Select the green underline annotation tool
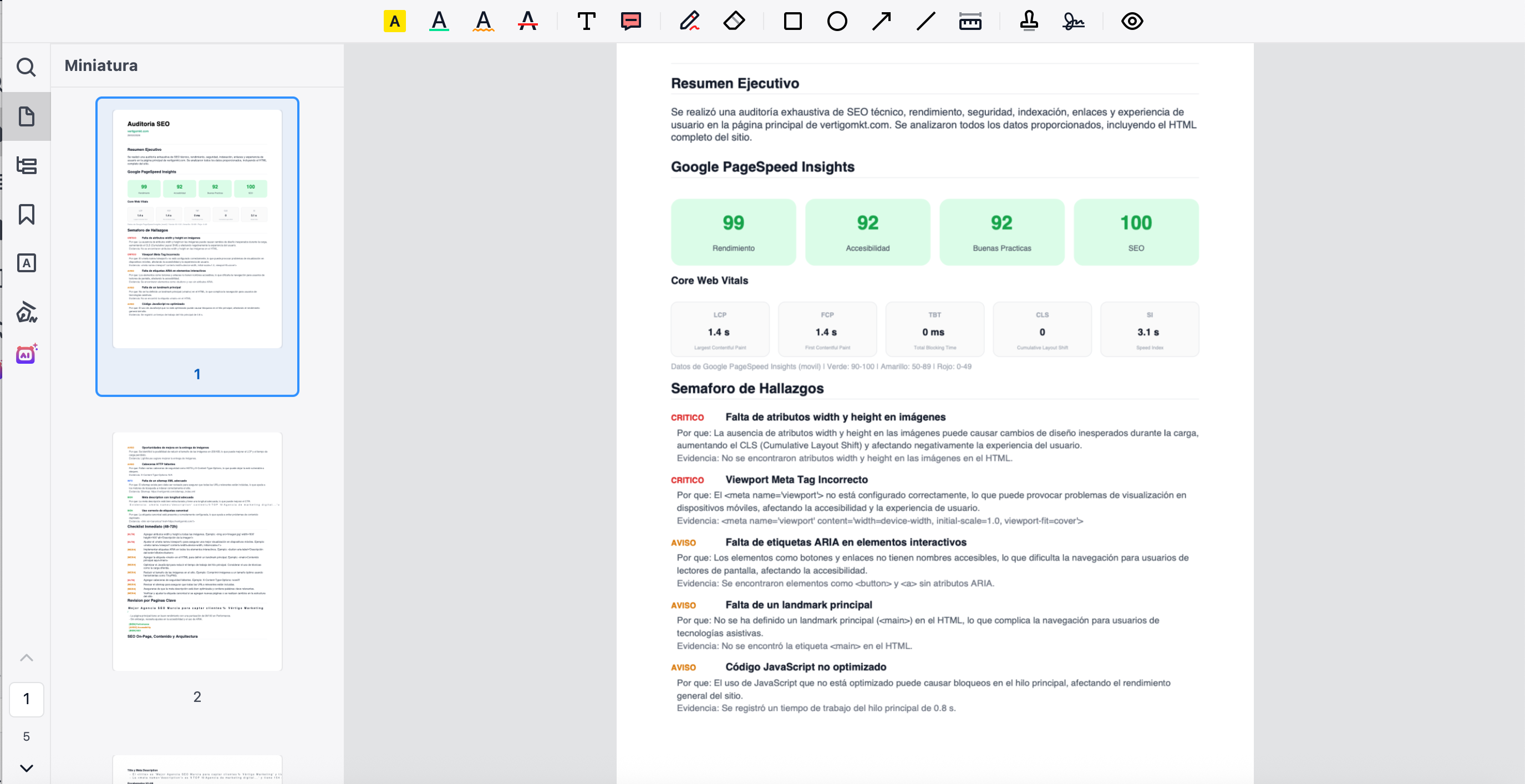 point(439,21)
